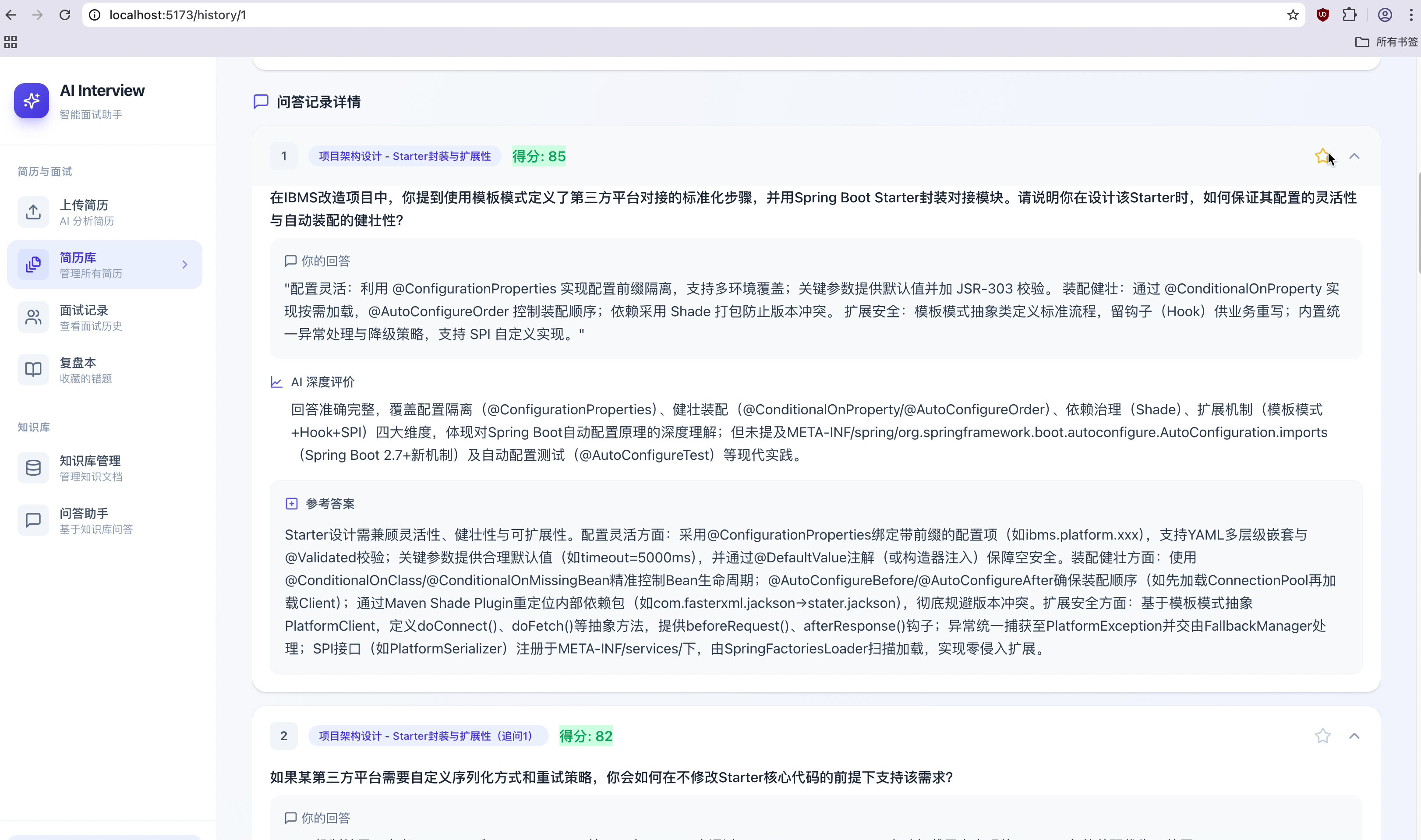Click the AI Interview sparkle logo icon
This screenshot has width=1421, height=840.
[32, 101]
